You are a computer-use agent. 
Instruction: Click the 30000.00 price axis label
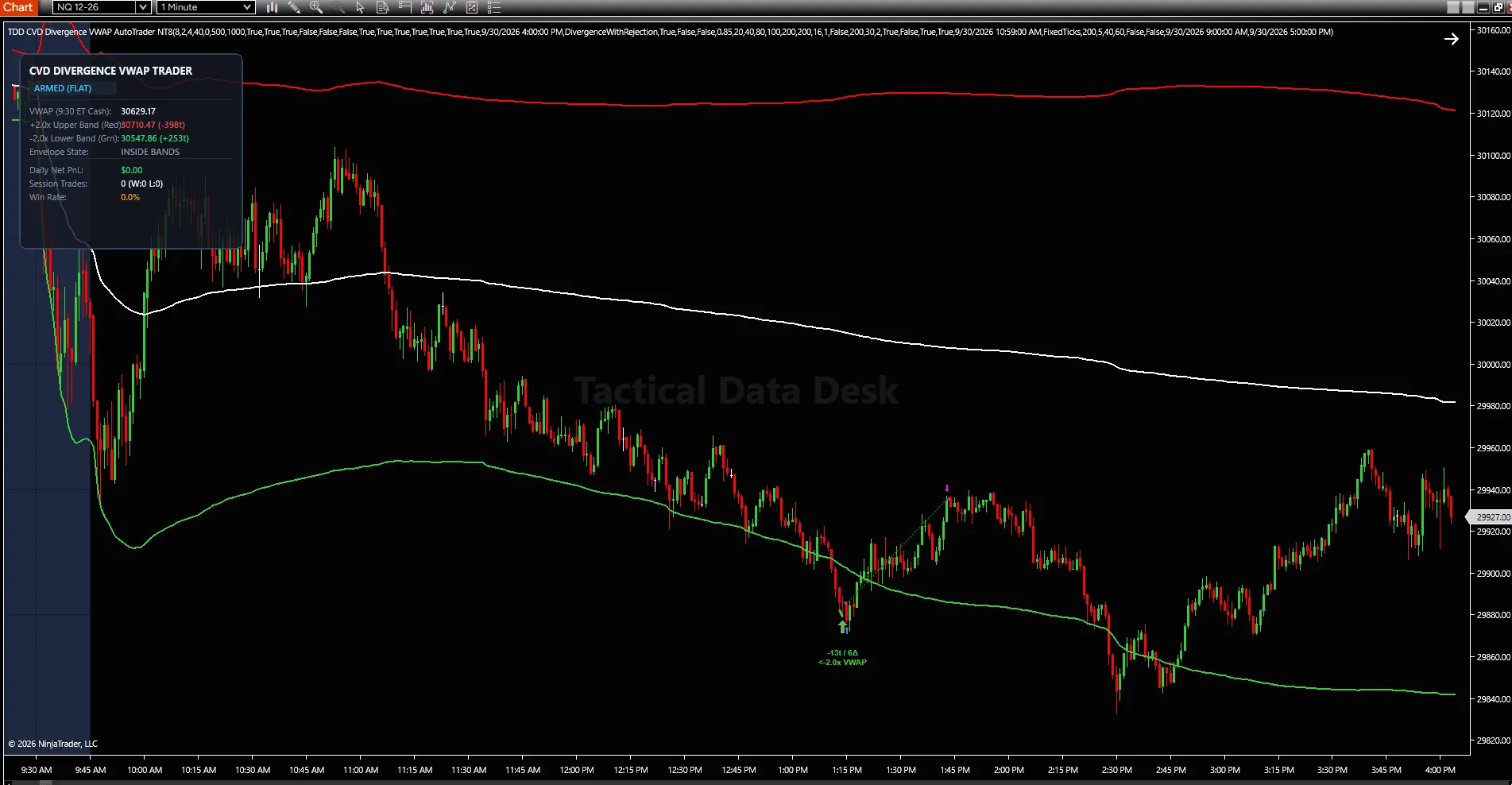[x=1493, y=365]
